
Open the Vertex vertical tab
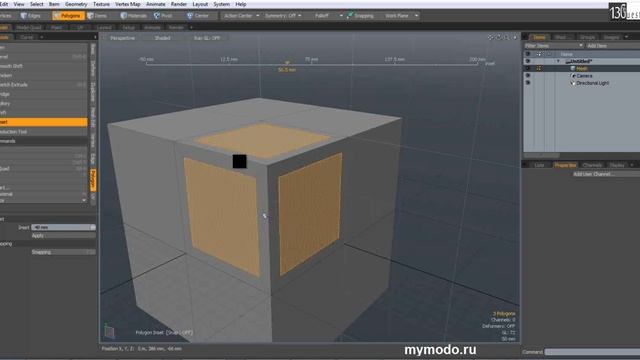(93, 140)
